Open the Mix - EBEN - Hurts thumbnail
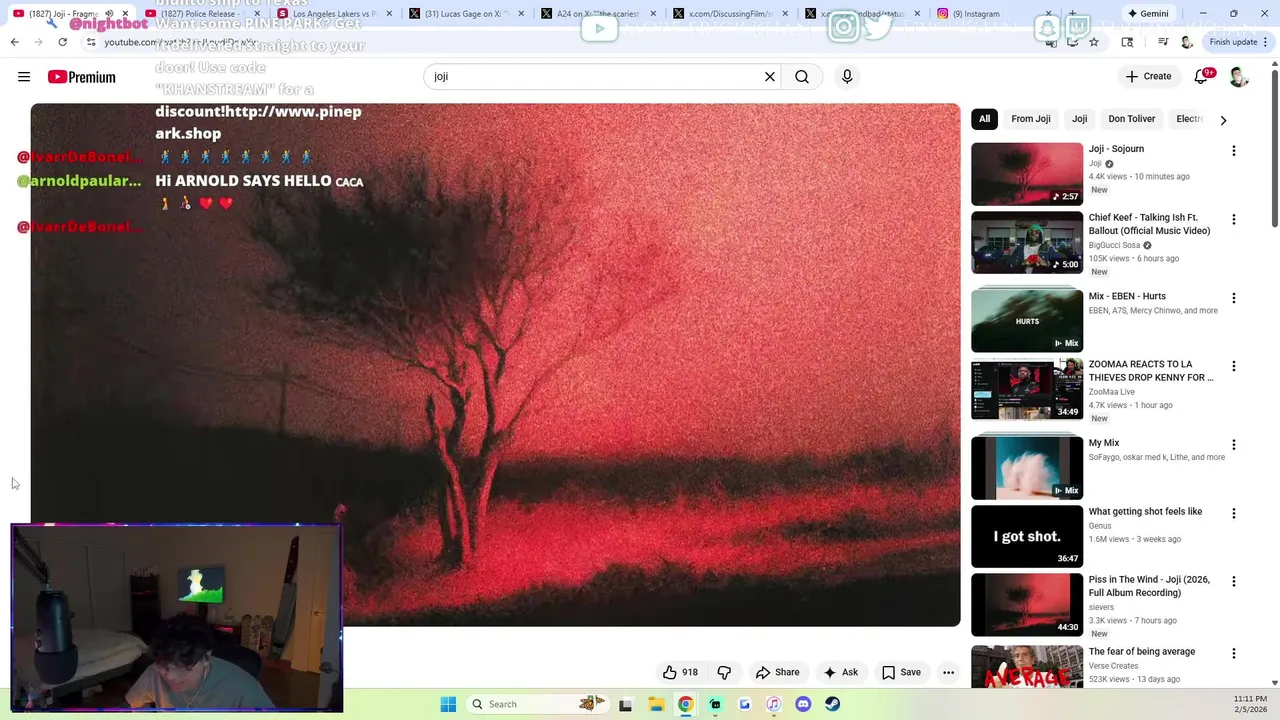 [1027, 320]
